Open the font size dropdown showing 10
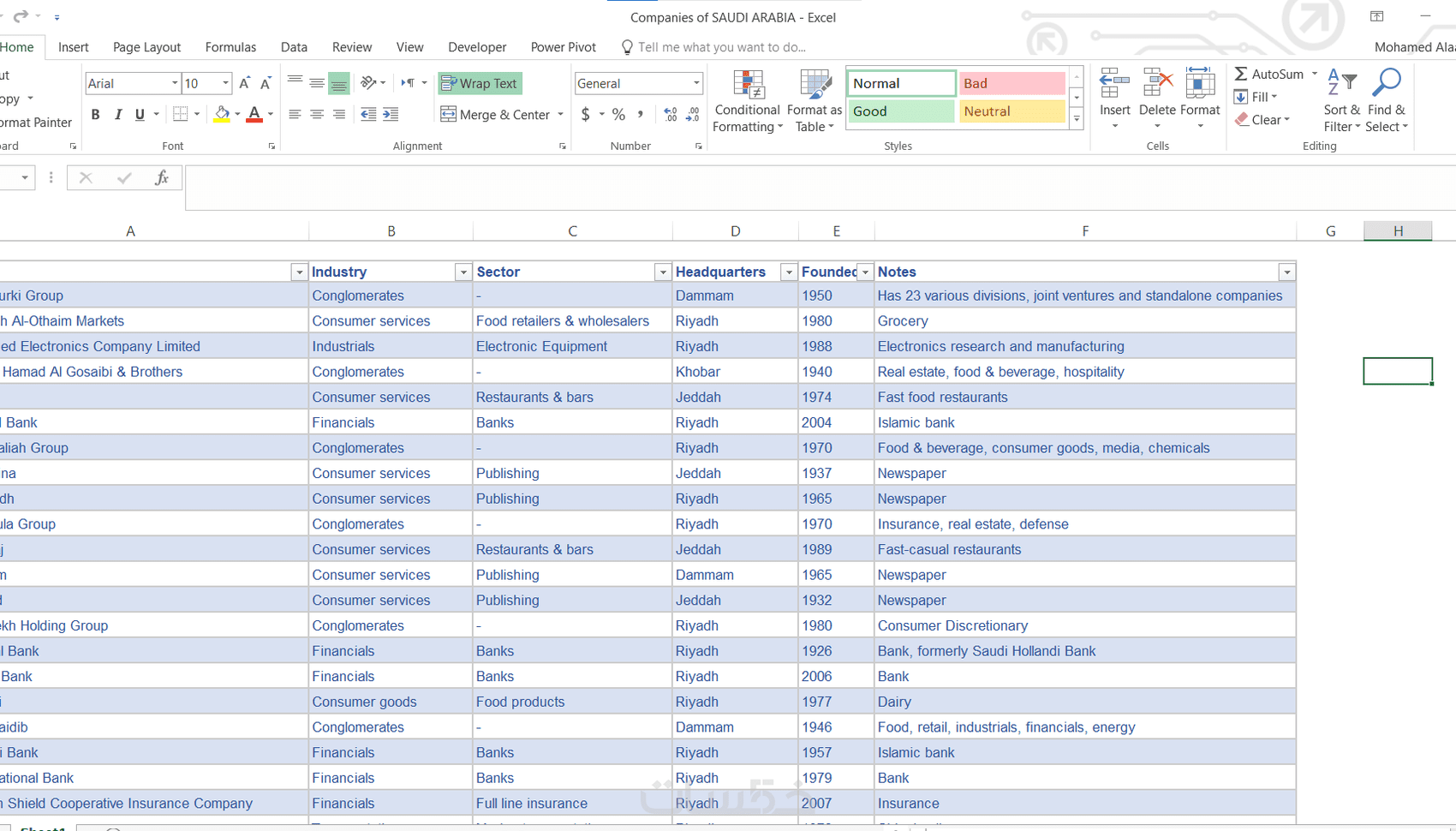The height and width of the screenshot is (831, 1456). coord(225,83)
